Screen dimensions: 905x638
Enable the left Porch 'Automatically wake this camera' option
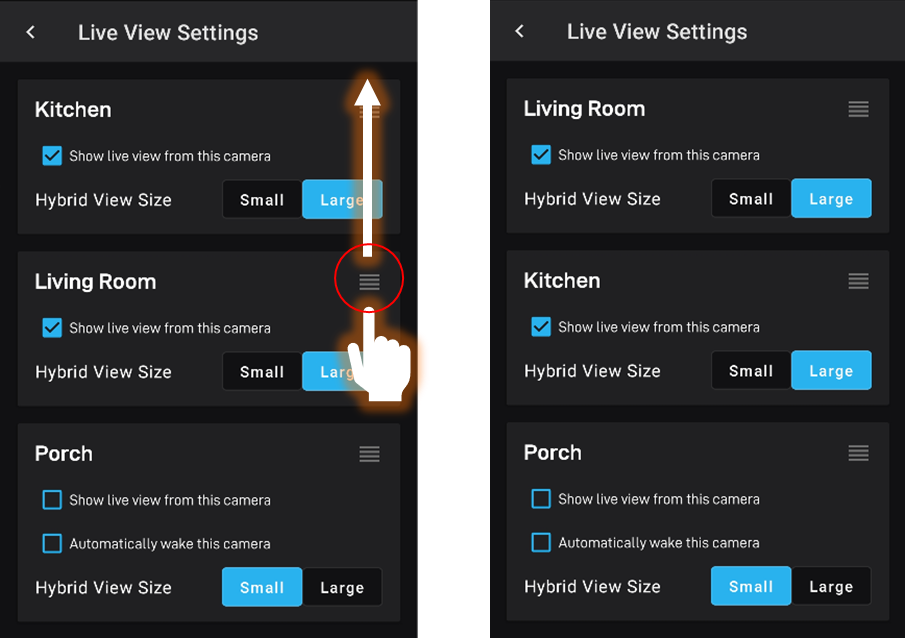pyautogui.click(x=52, y=543)
